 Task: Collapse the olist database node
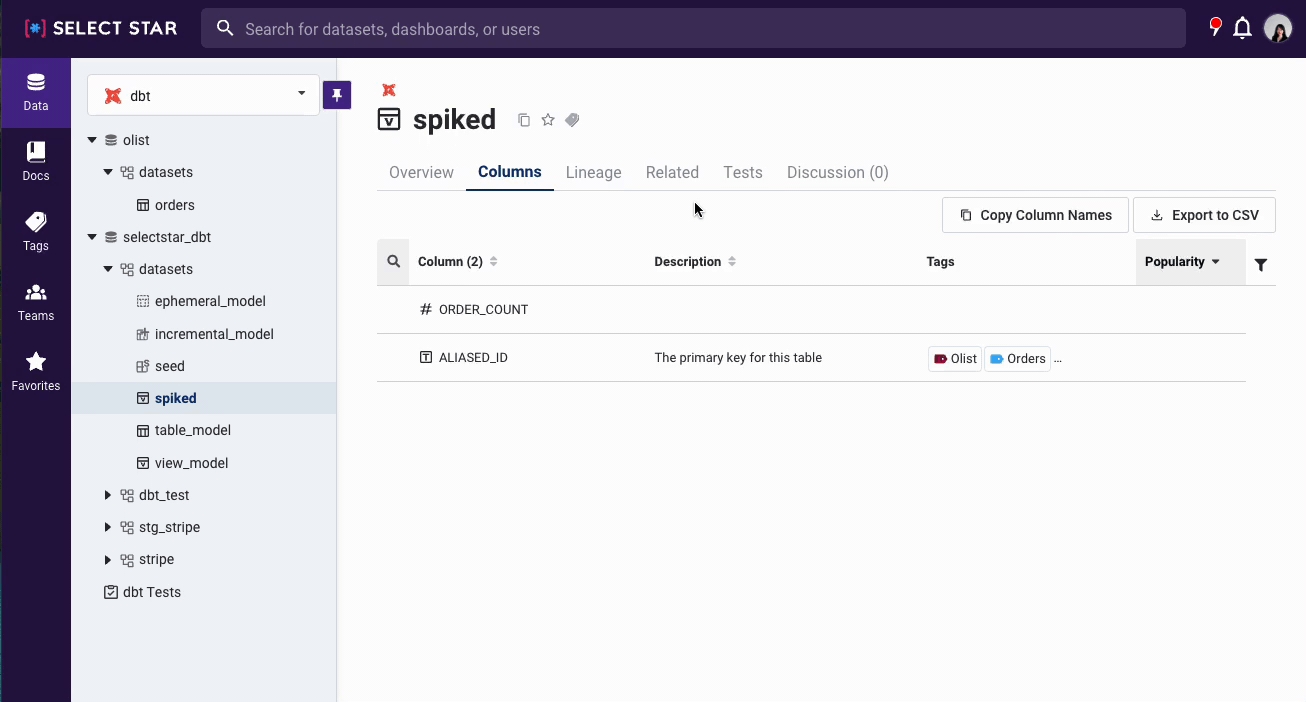coord(92,140)
